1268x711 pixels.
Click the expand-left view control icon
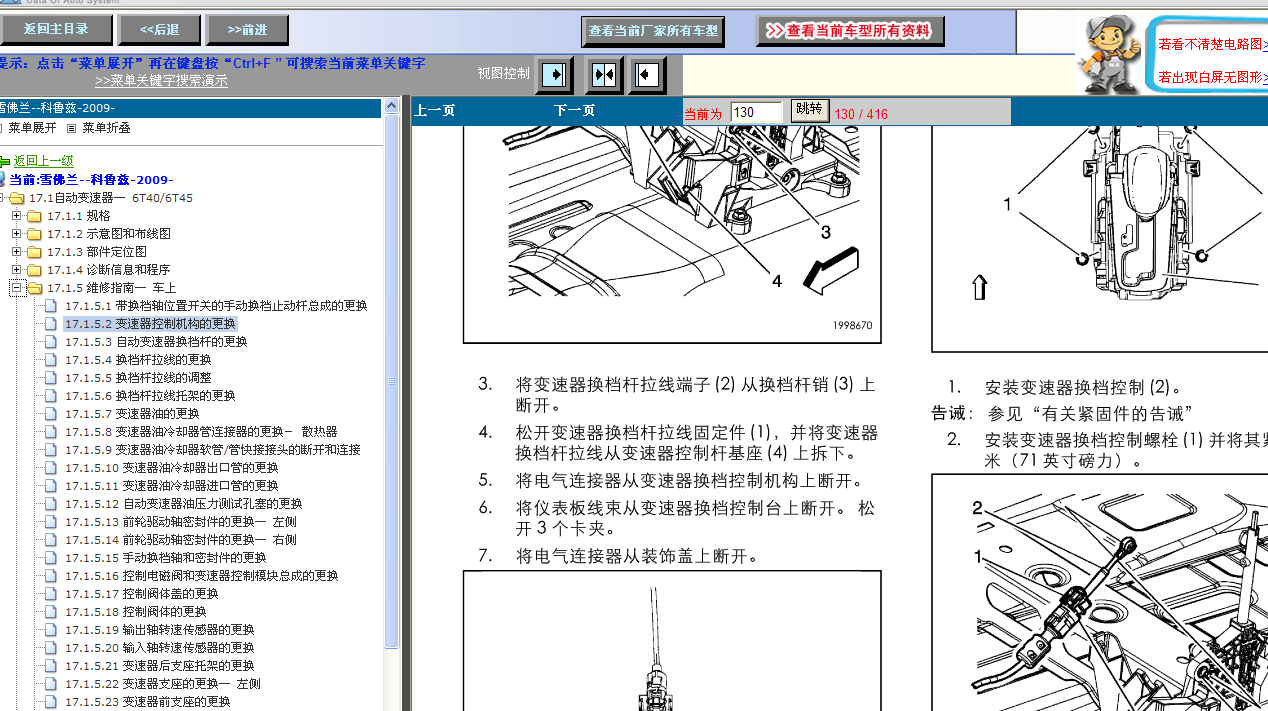click(649, 75)
